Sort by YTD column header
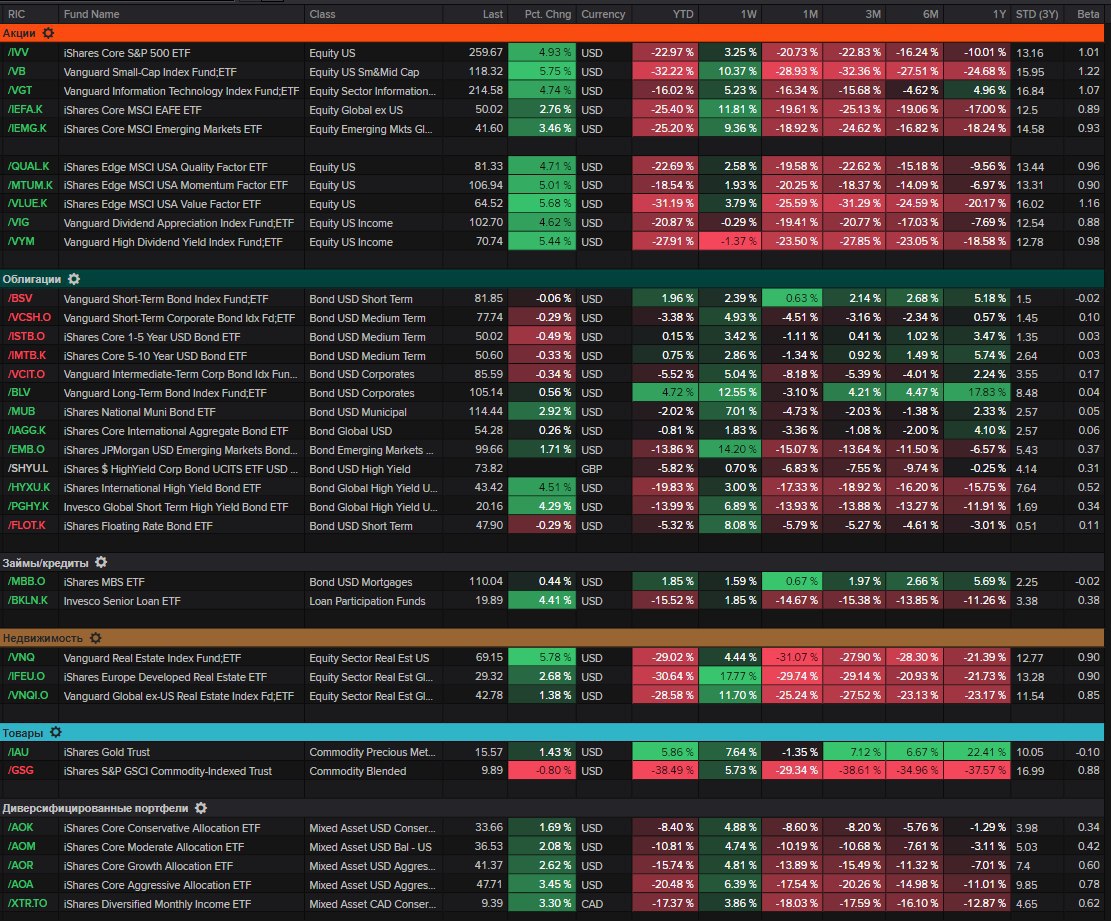This screenshot has width=1111, height=921. [x=683, y=14]
